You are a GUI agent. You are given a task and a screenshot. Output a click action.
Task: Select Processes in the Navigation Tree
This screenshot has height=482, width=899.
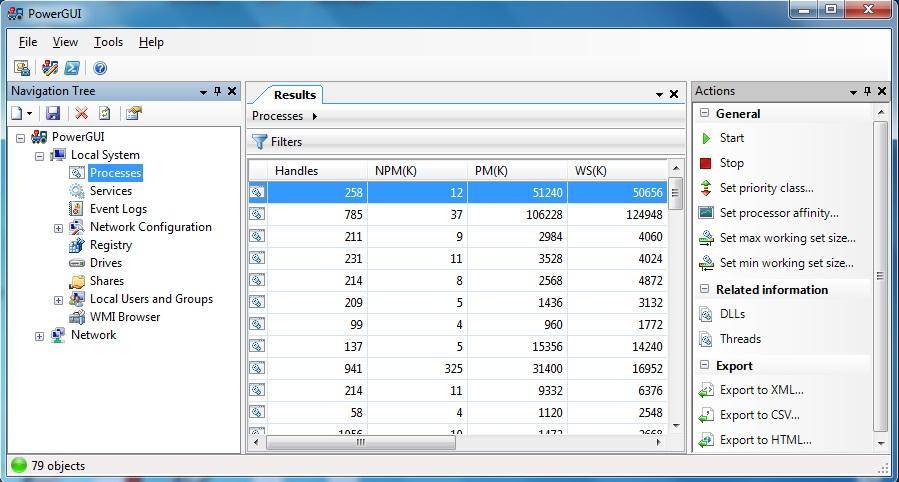(115, 173)
